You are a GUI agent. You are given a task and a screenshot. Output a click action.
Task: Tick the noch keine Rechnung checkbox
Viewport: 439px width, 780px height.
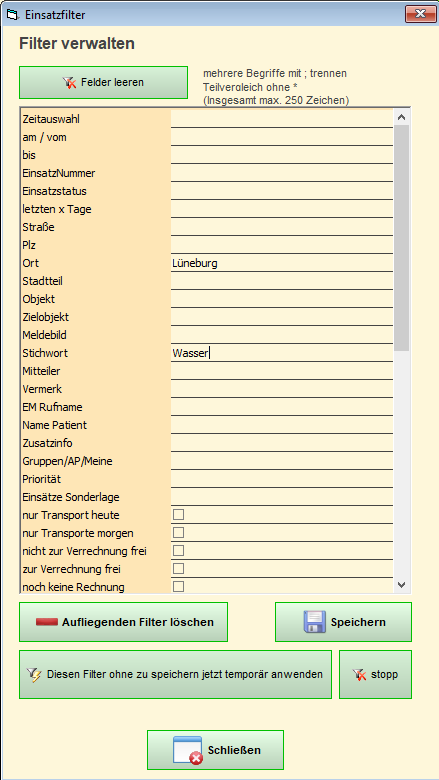click(178, 586)
